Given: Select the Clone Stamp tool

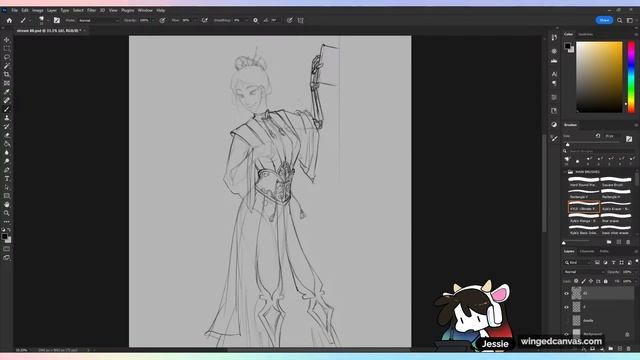Looking at the screenshot, I should tap(7, 118).
